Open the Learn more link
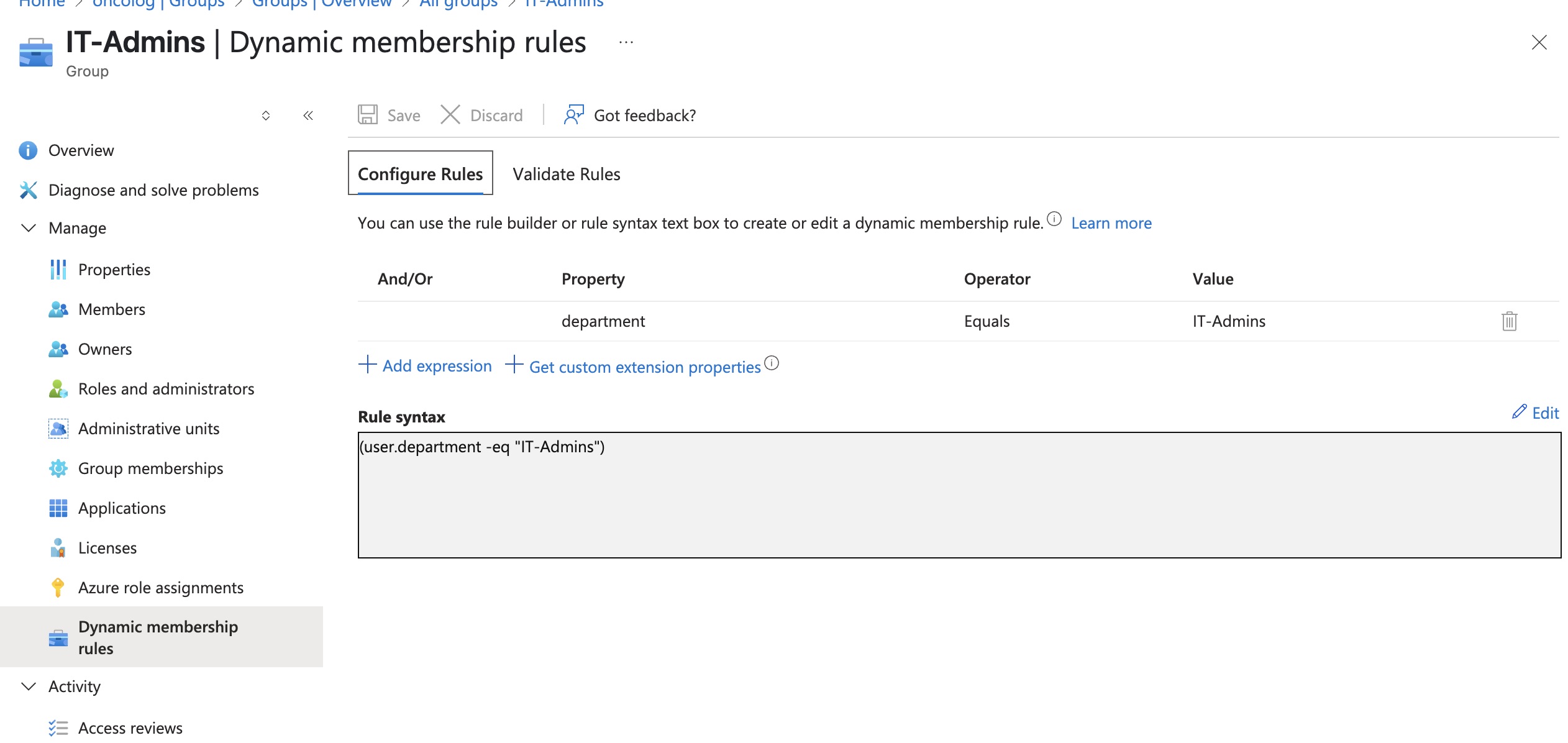Viewport: 1568px width, 743px height. pyautogui.click(x=1111, y=223)
